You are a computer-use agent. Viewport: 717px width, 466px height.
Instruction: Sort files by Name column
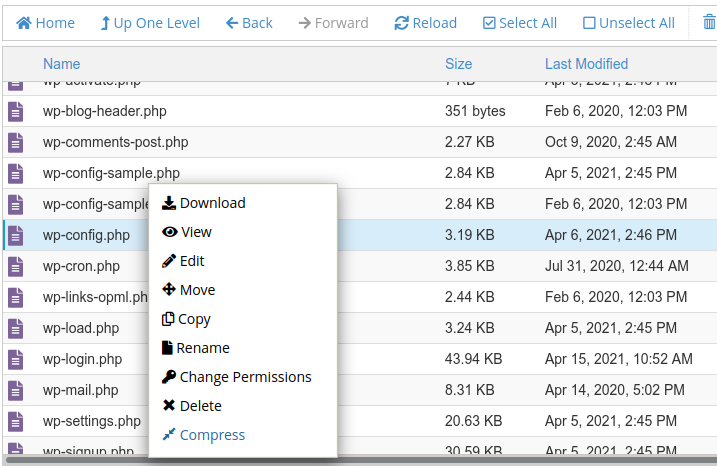[x=62, y=64]
